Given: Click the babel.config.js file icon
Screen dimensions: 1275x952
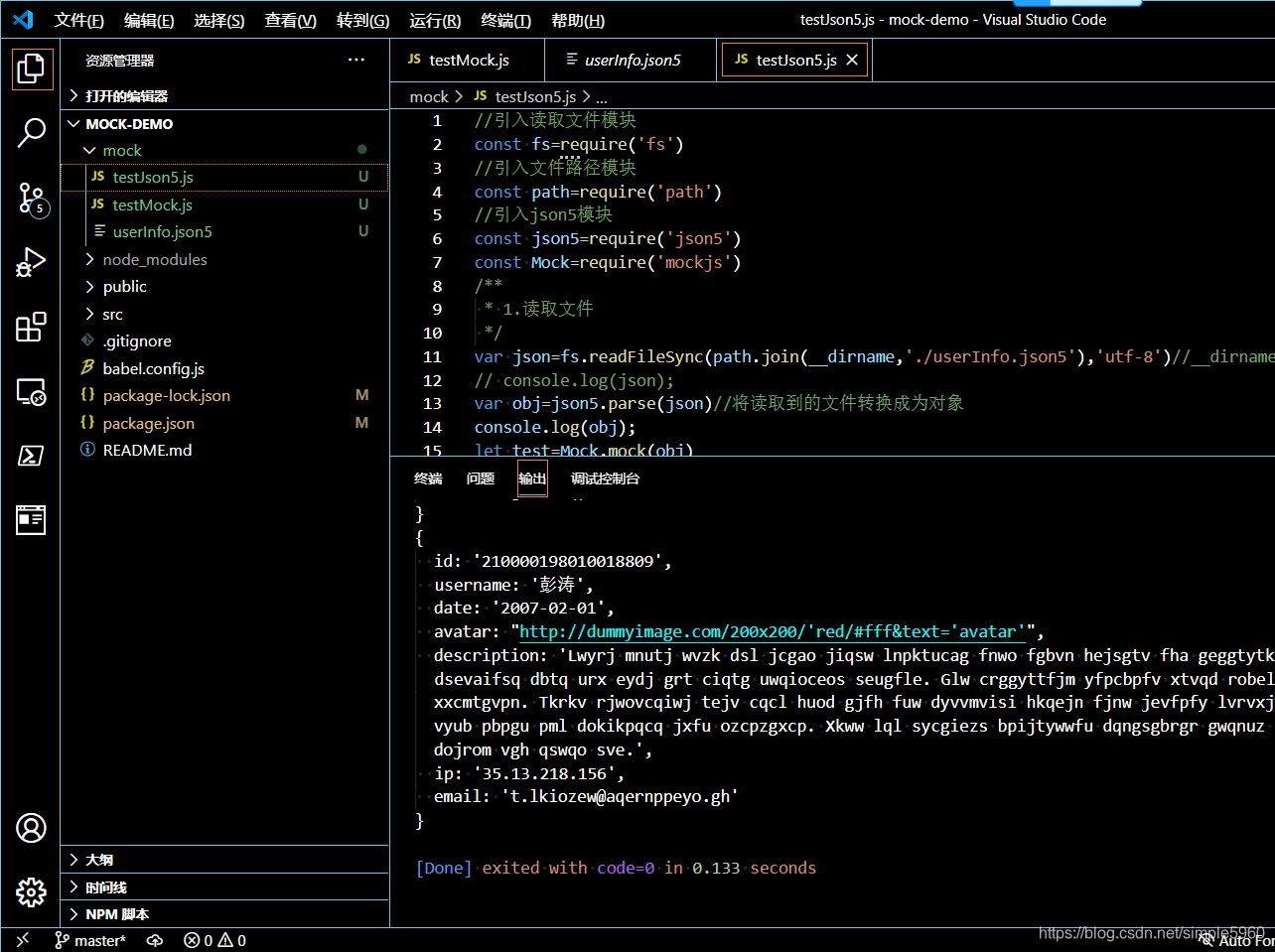Looking at the screenshot, I should point(87,368).
